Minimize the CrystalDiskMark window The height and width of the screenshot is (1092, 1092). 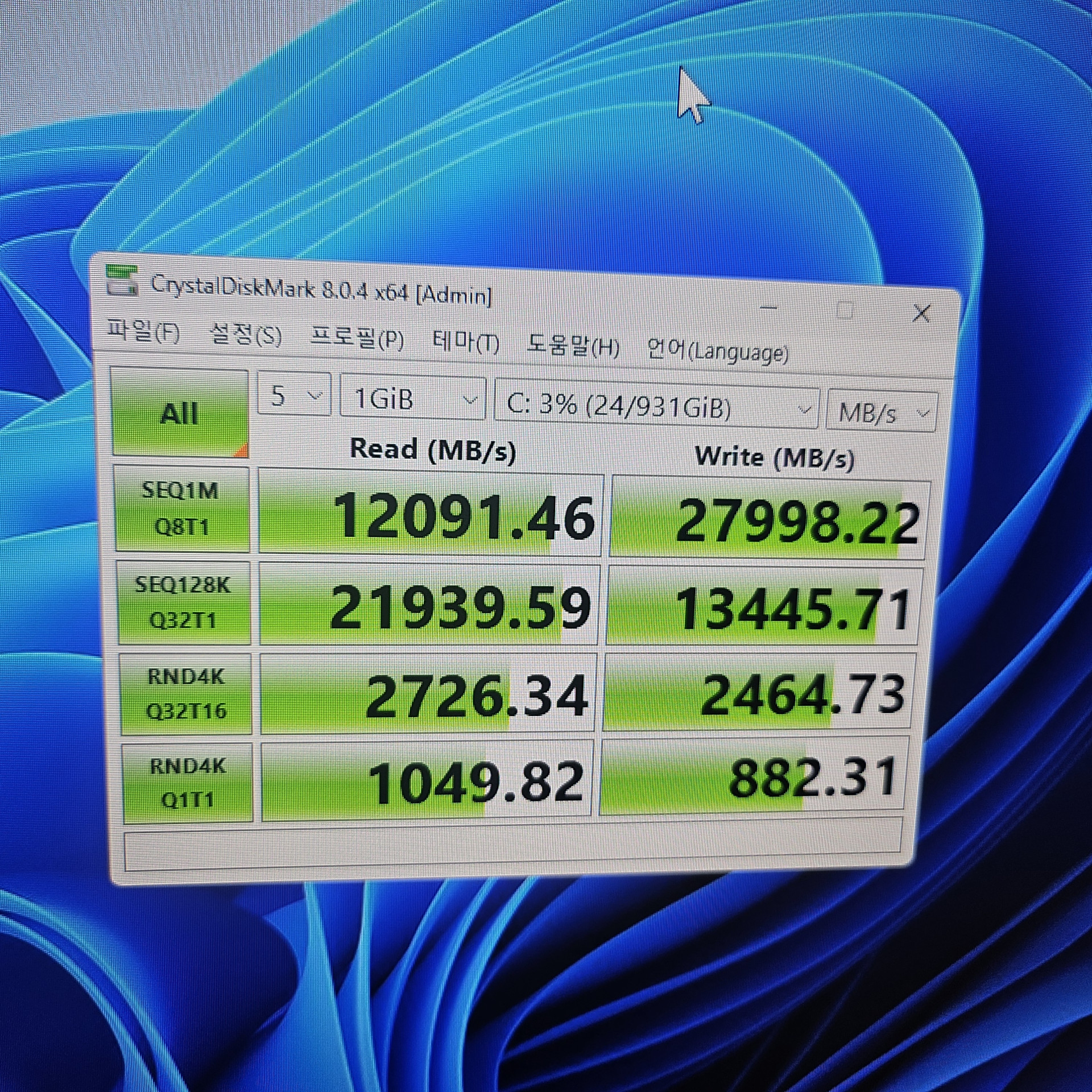point(769,308)
